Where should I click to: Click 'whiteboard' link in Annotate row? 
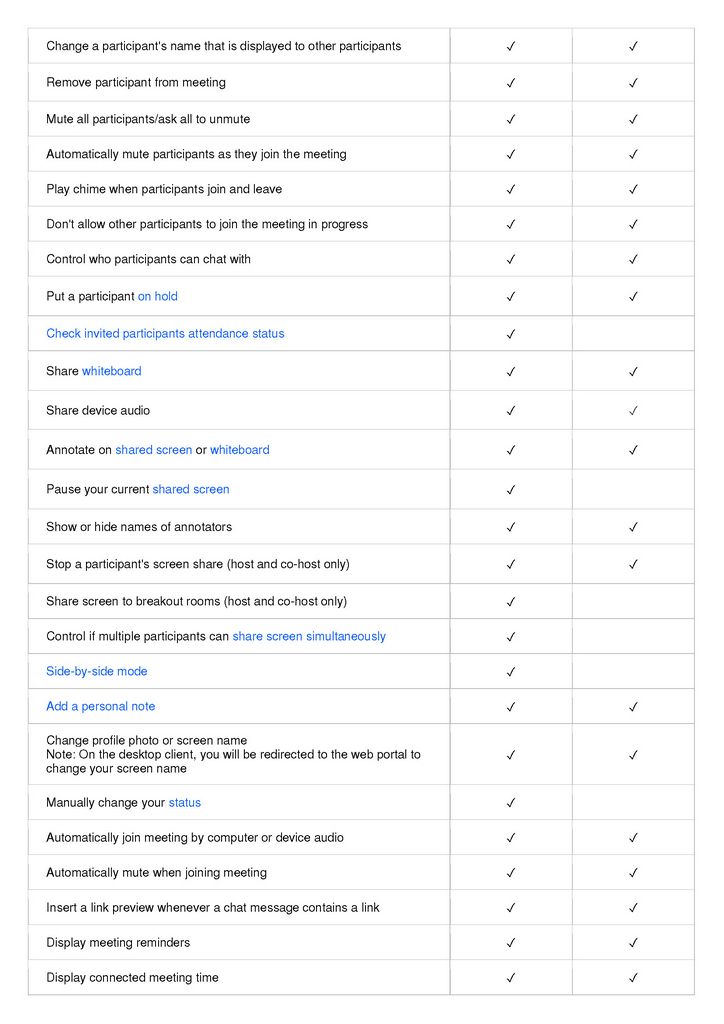(240, 450)
